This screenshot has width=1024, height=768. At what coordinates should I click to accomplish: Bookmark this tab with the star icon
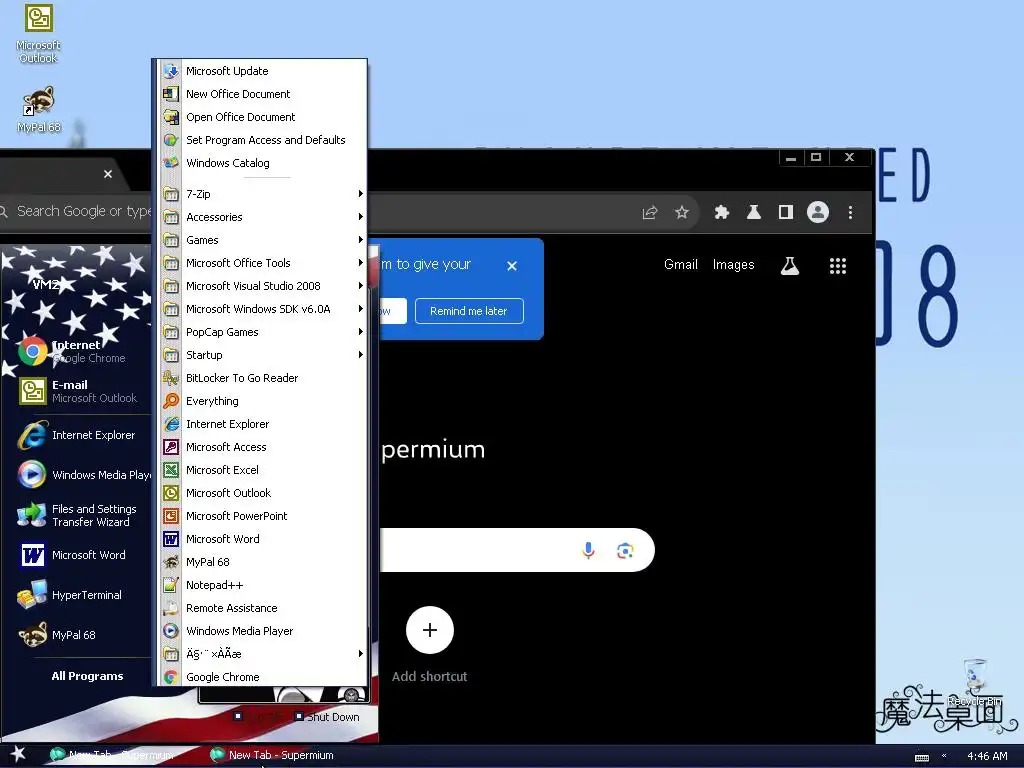(x=682, y=212)
